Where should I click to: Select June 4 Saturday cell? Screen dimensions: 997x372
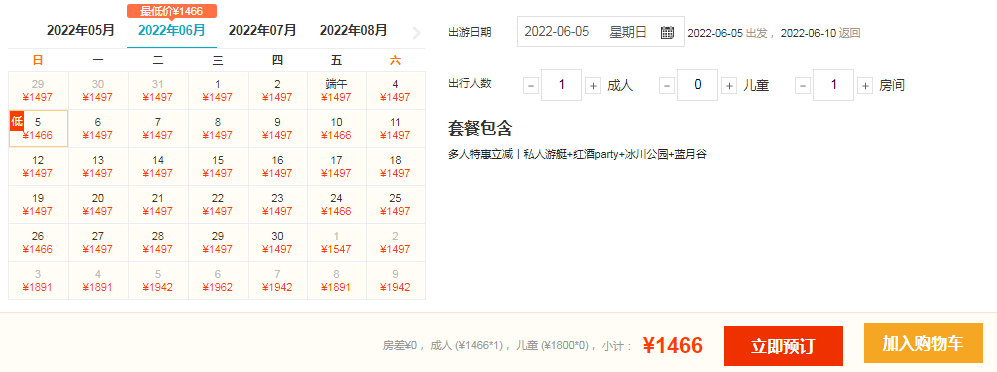(395, 90)
